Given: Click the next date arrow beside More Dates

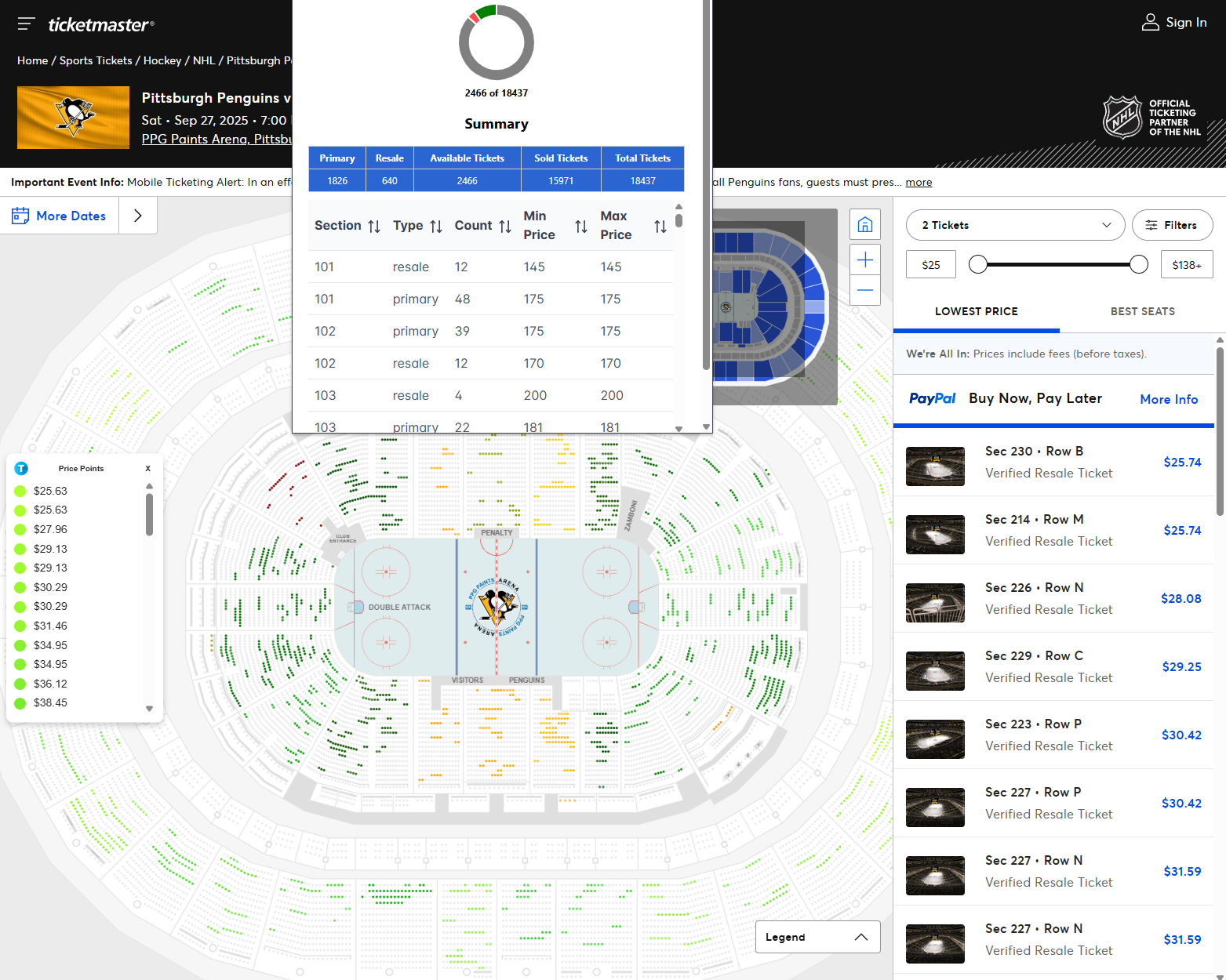Looking at the screenshot, I should point(138,216).
